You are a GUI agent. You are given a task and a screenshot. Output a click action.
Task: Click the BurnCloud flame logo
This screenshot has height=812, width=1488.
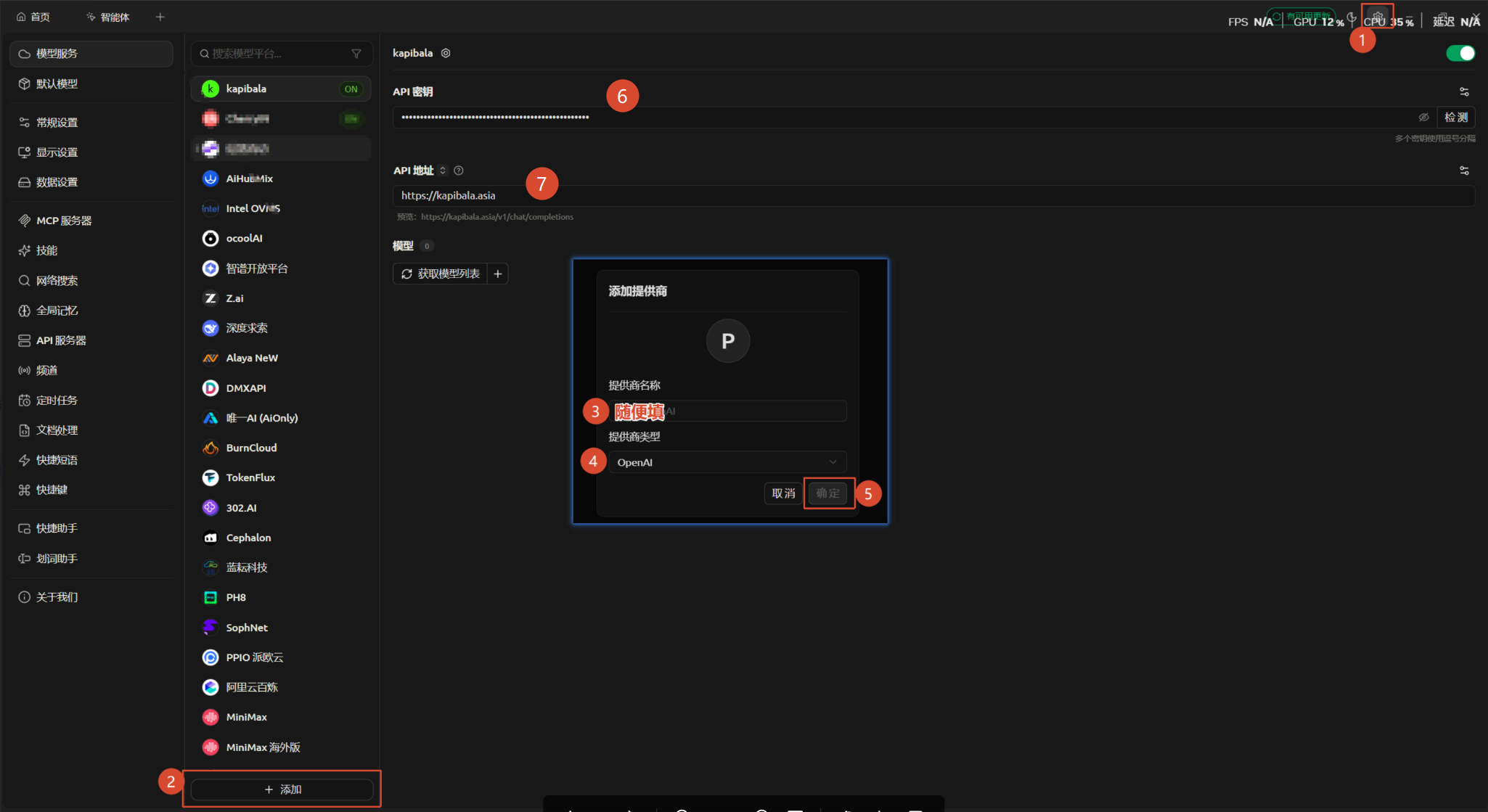(x=210, y=448)
